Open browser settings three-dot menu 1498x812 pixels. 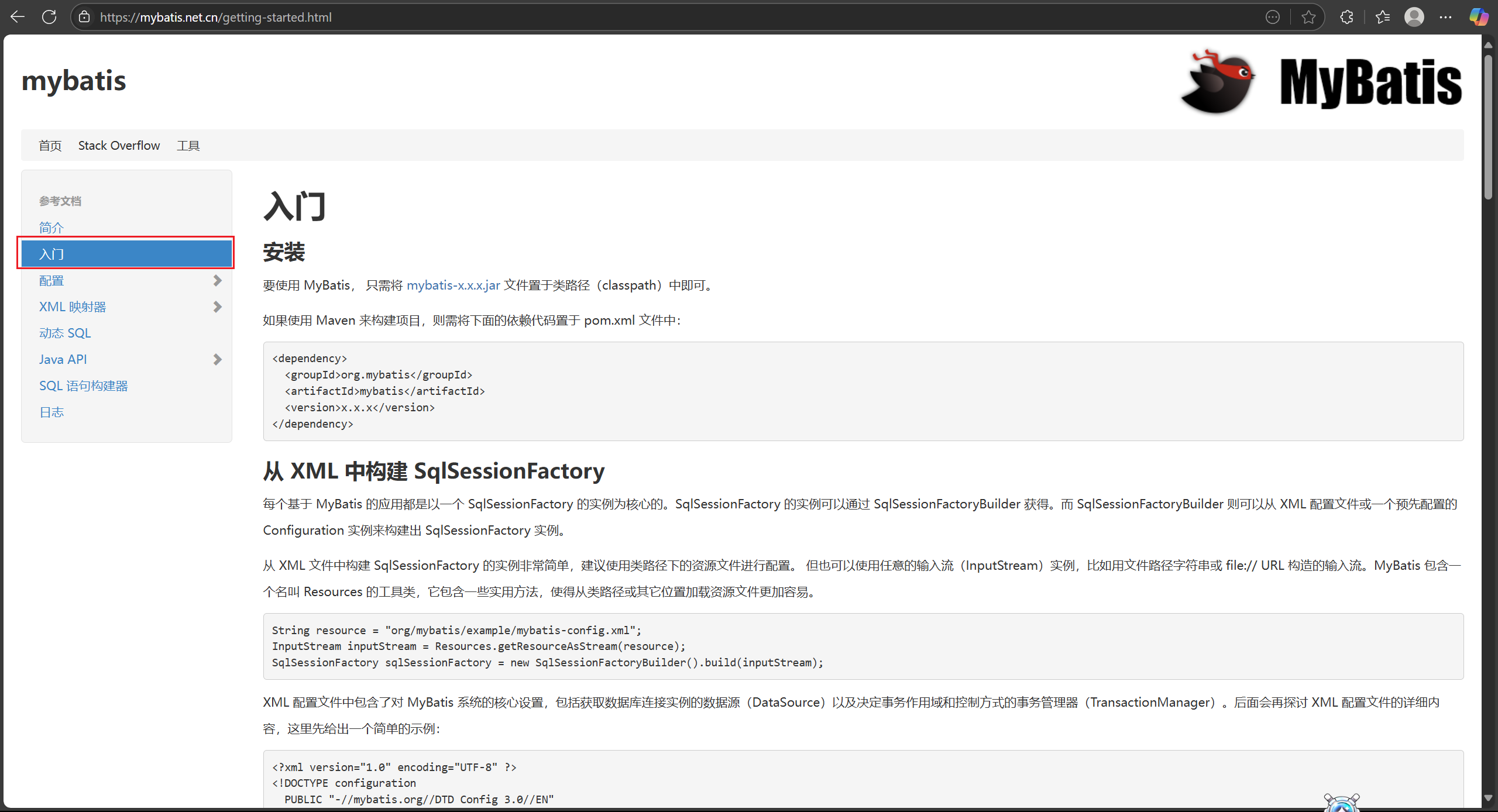[x=1445, y=17]
